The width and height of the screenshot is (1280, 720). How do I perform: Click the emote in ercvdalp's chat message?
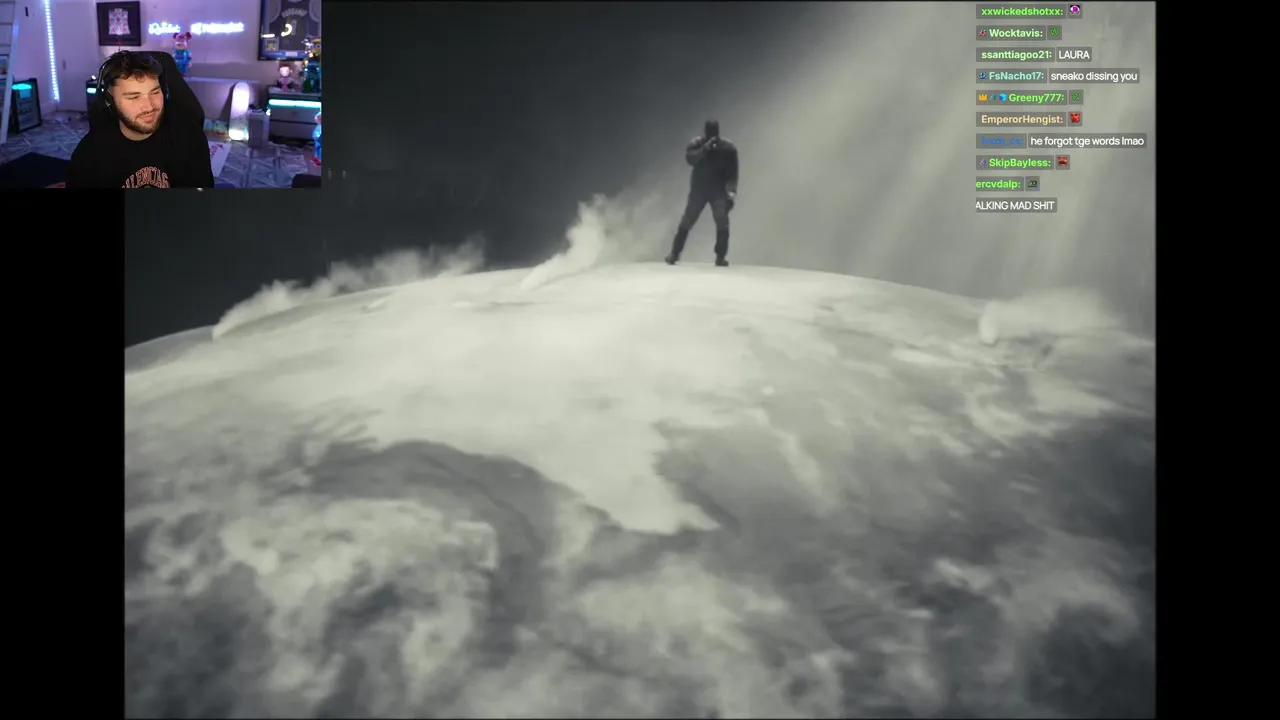click(1032, 184)
